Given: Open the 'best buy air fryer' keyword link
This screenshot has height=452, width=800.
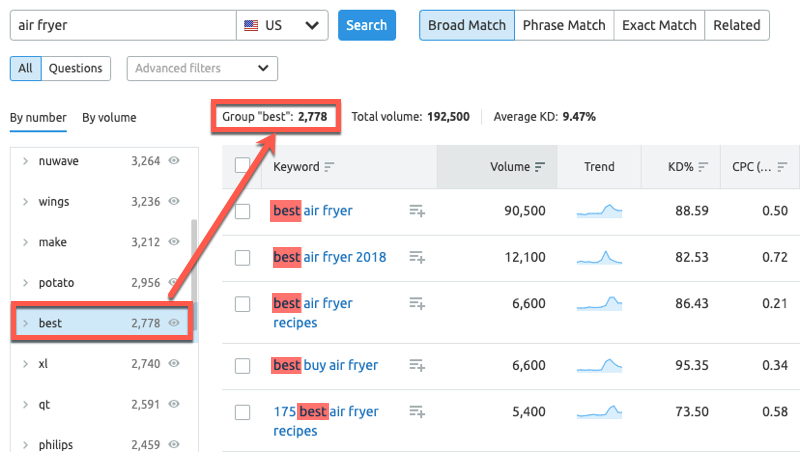Looking at the screenshot, I should click(x=325, y=365).
